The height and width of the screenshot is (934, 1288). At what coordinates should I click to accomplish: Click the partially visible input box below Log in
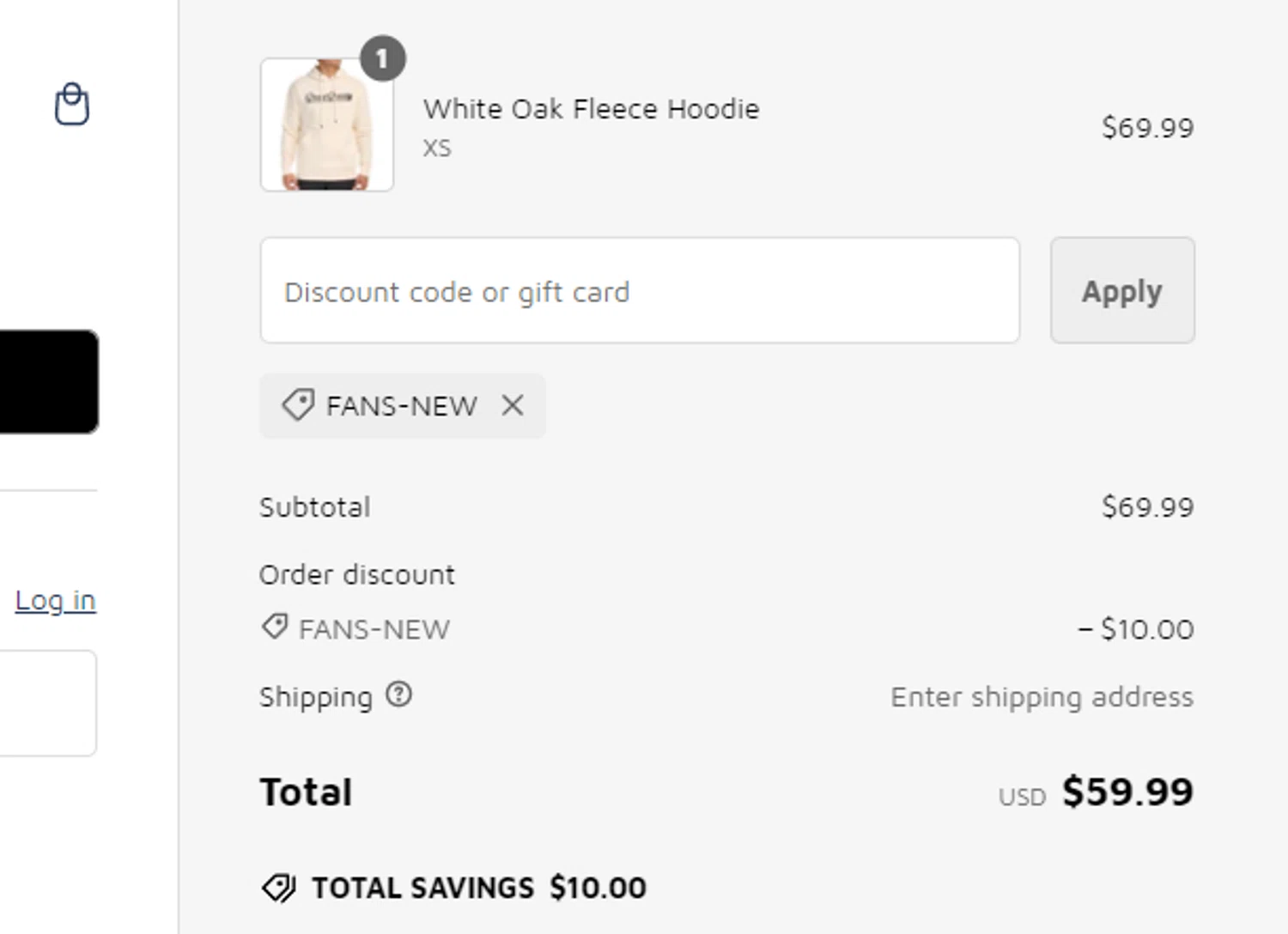tap(48, 703)
